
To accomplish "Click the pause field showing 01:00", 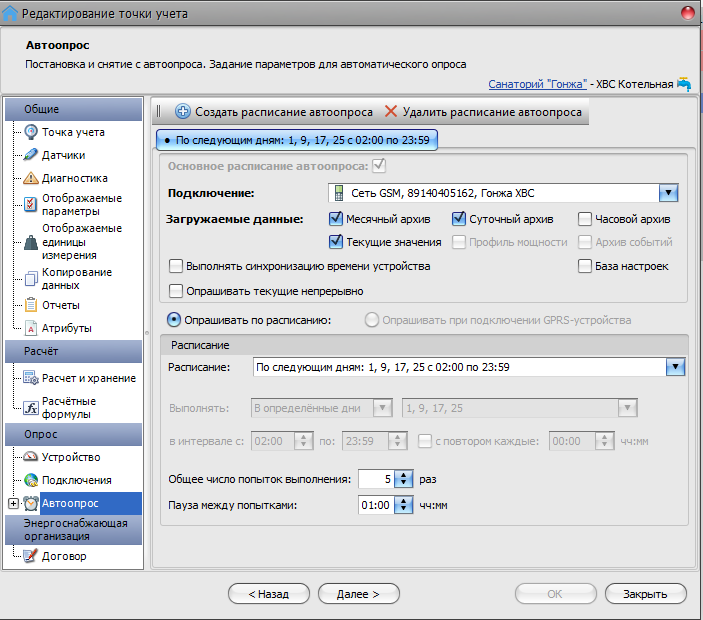I will (377, 505).
